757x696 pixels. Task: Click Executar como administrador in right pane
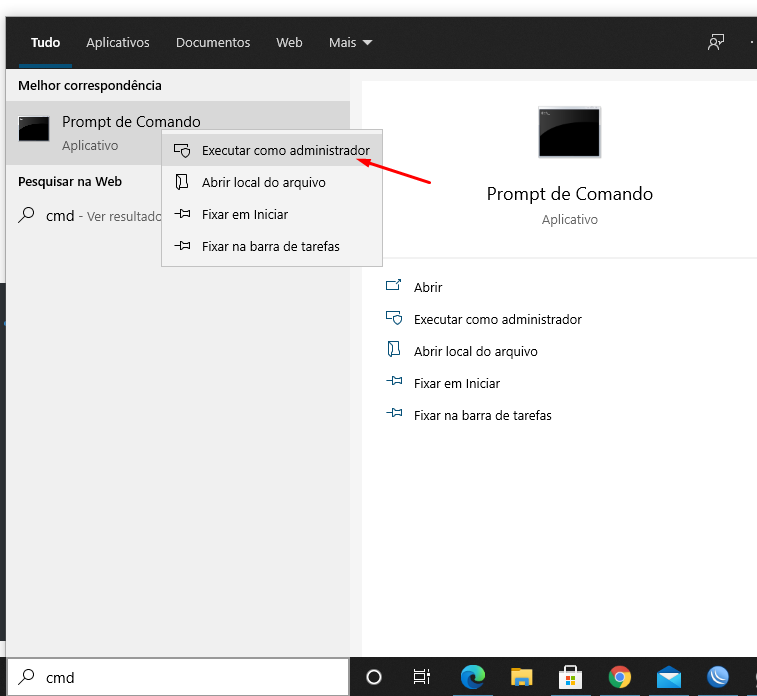pyautogui.click(x=497, y=319)
